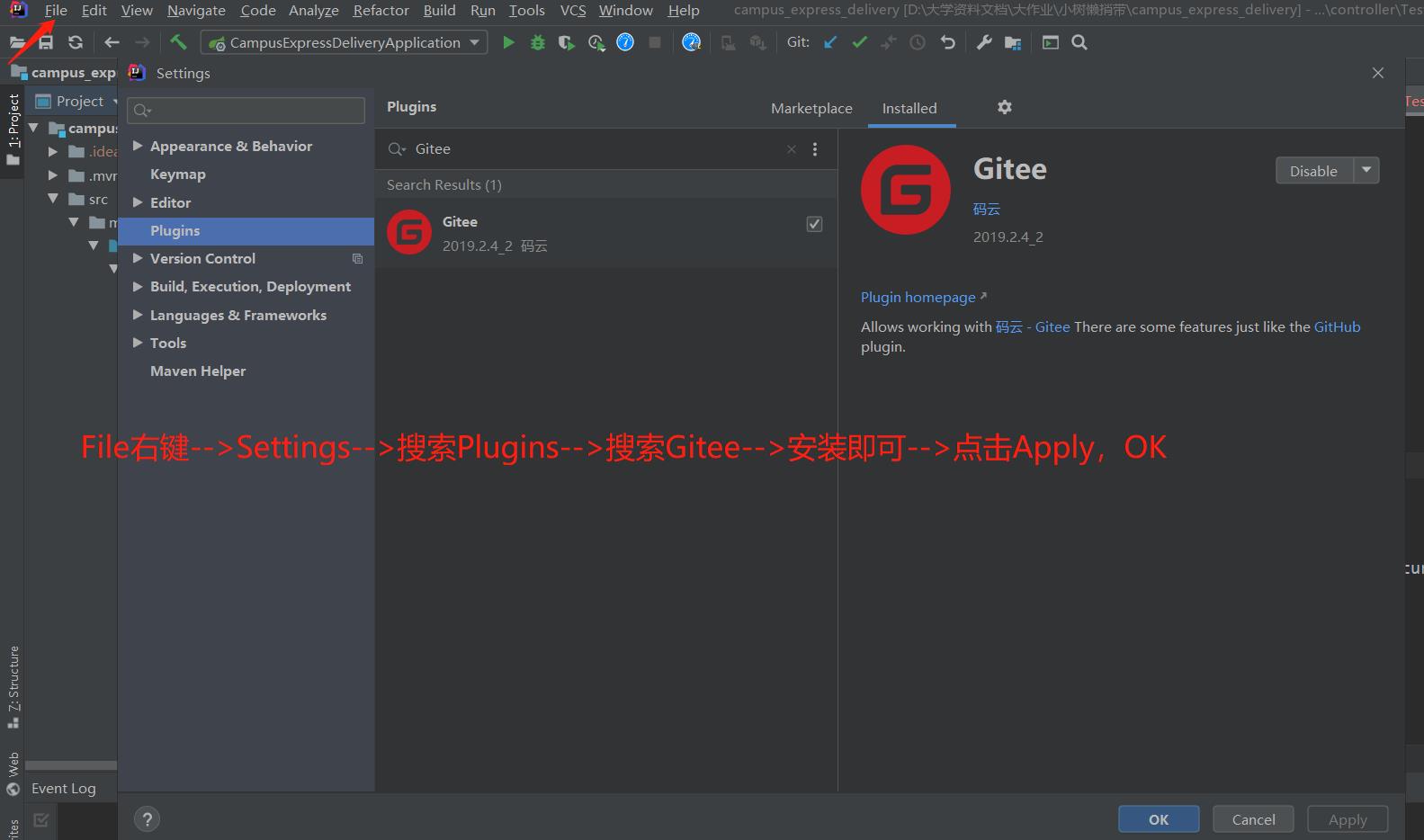Toggle the Gitee plugin enabled checkbox
Image resolution: width=1424 pixels, height=840 pixels.
click(x=814, y=224)
